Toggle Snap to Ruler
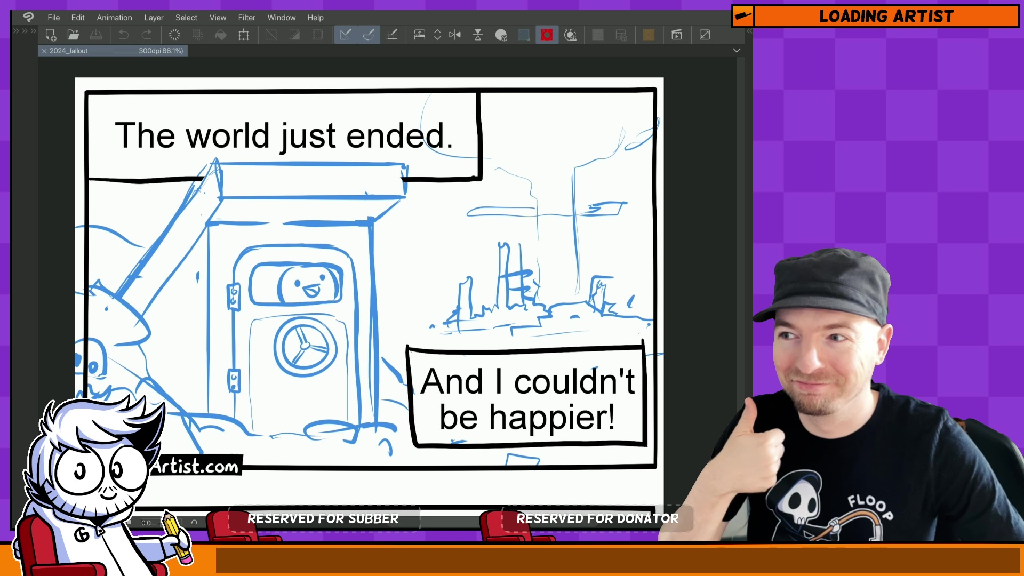Screen dimensions: 1024x576 tap(345, 35)
